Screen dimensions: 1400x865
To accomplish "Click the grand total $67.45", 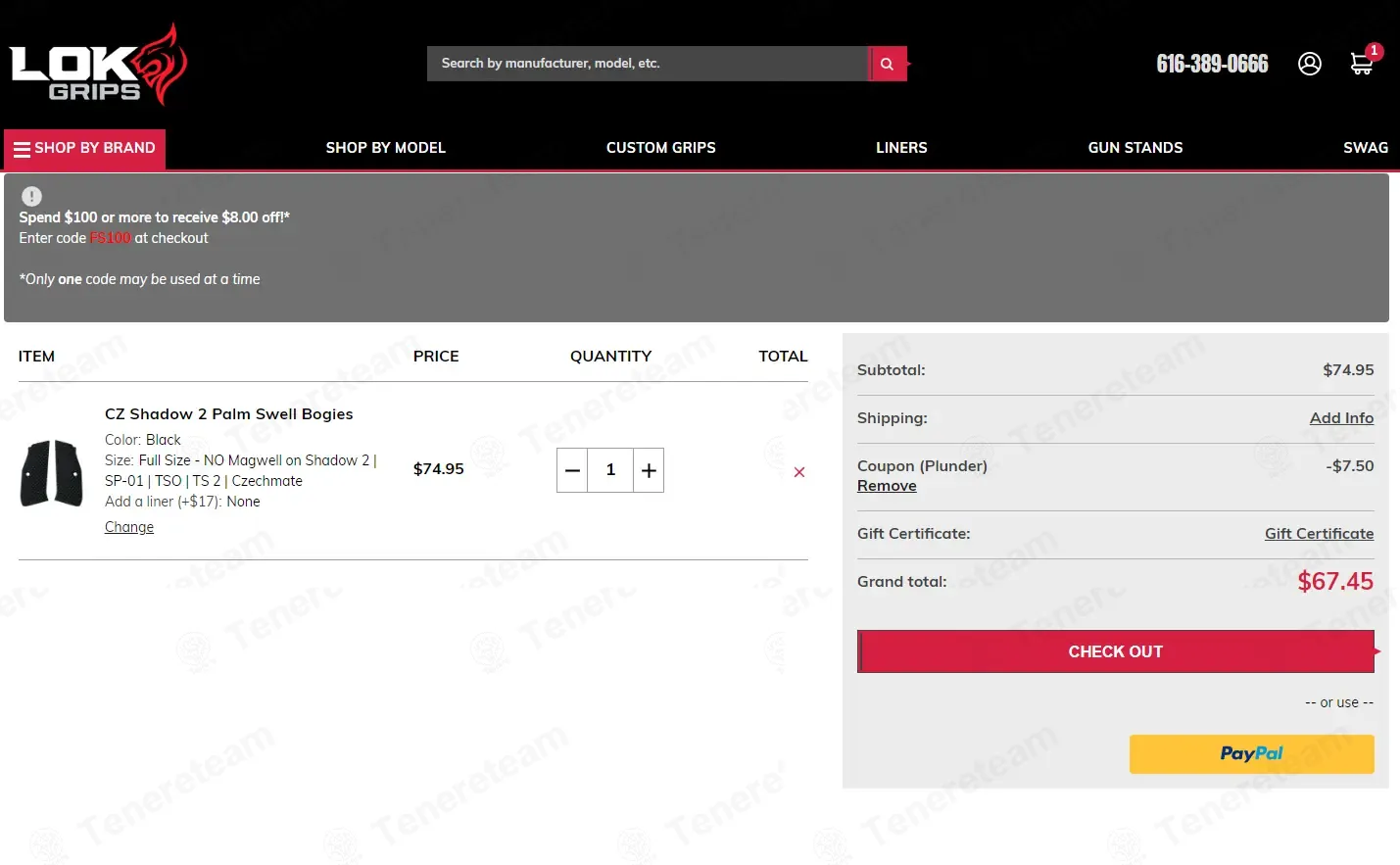I will click(x=1335, y=582).
